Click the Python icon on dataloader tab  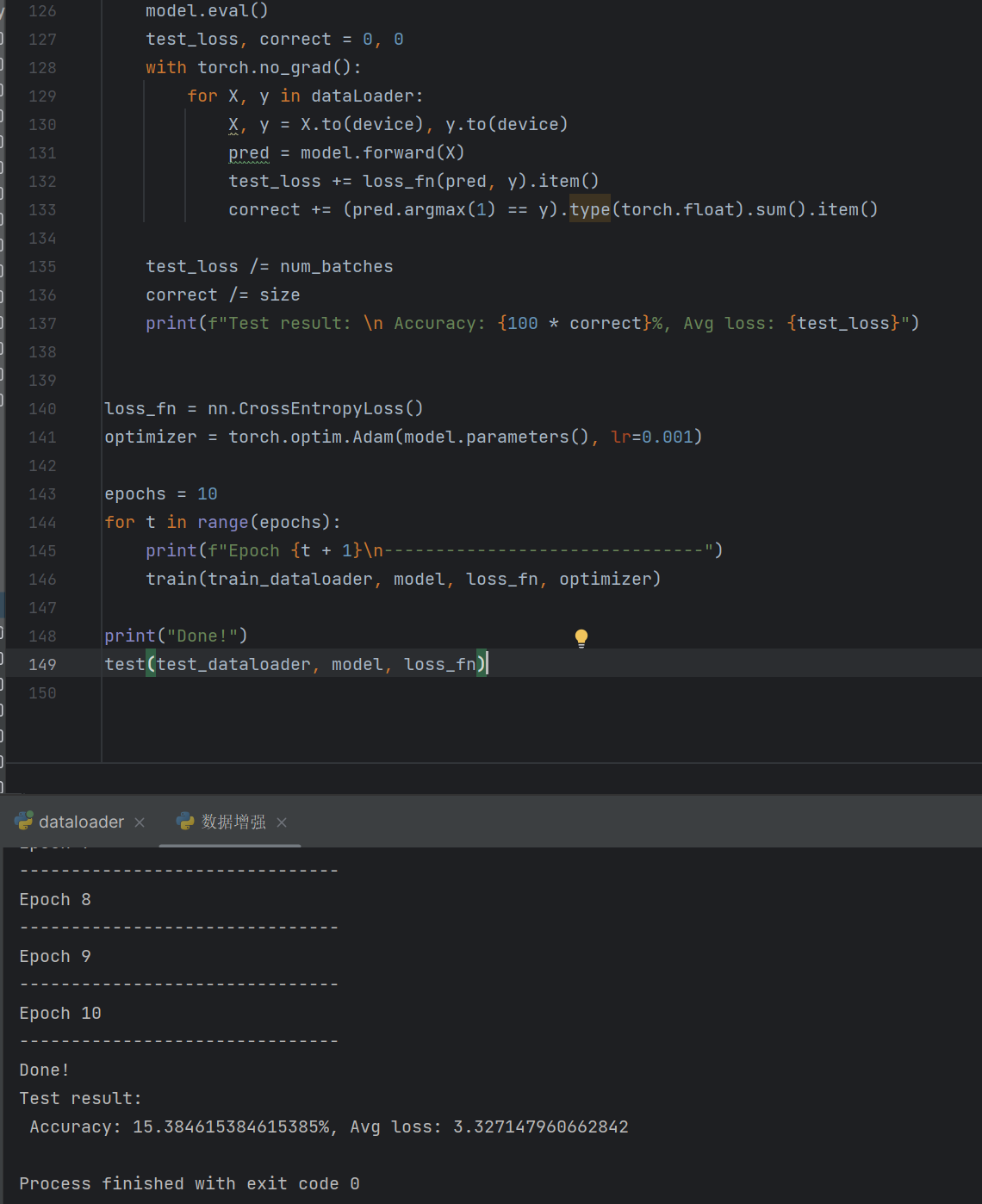(x=24, y=822)
